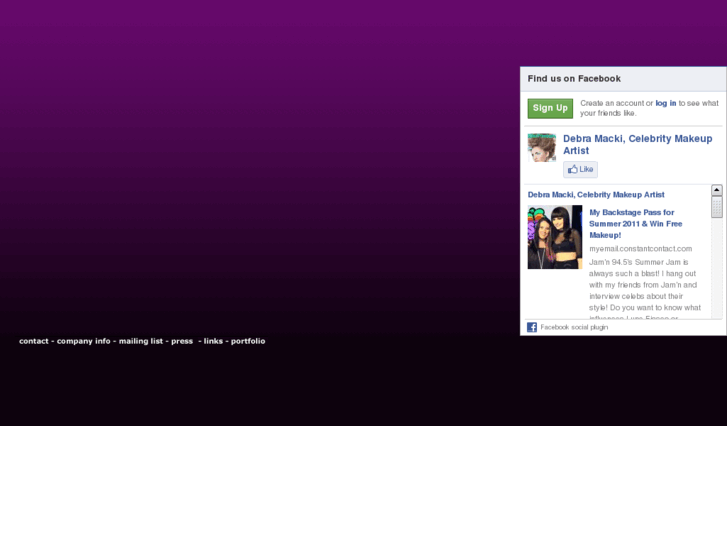Screen dimensions: 727x545
Task: Open the company info footer link
Action: tap(83, 341)
